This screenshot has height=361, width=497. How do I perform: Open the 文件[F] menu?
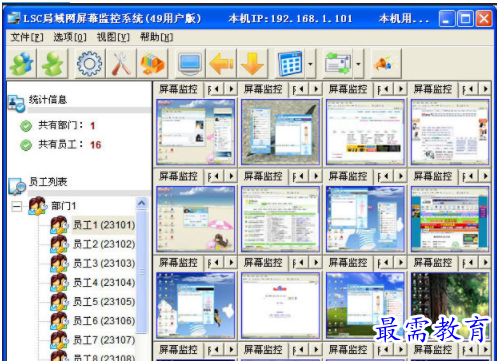pyautogui.click(x=27, y=37)
